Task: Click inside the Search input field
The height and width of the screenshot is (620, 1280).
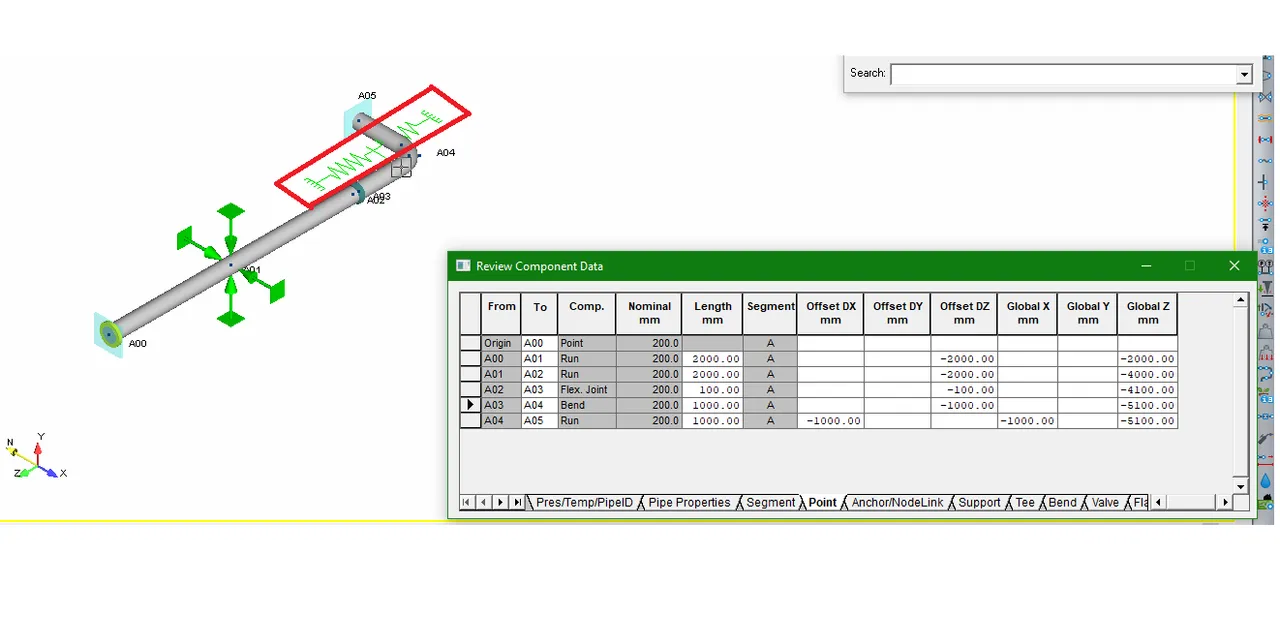Action: click(1064, 75)
